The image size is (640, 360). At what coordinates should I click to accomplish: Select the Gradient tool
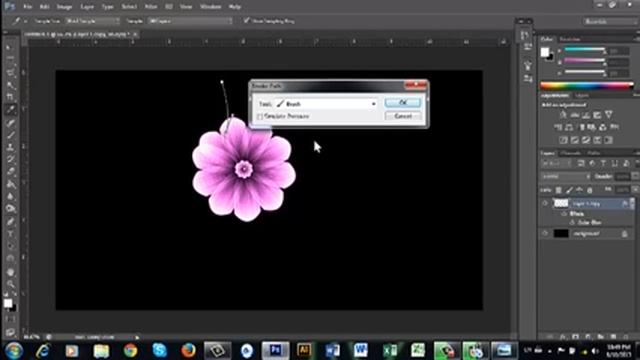[10, 184]
